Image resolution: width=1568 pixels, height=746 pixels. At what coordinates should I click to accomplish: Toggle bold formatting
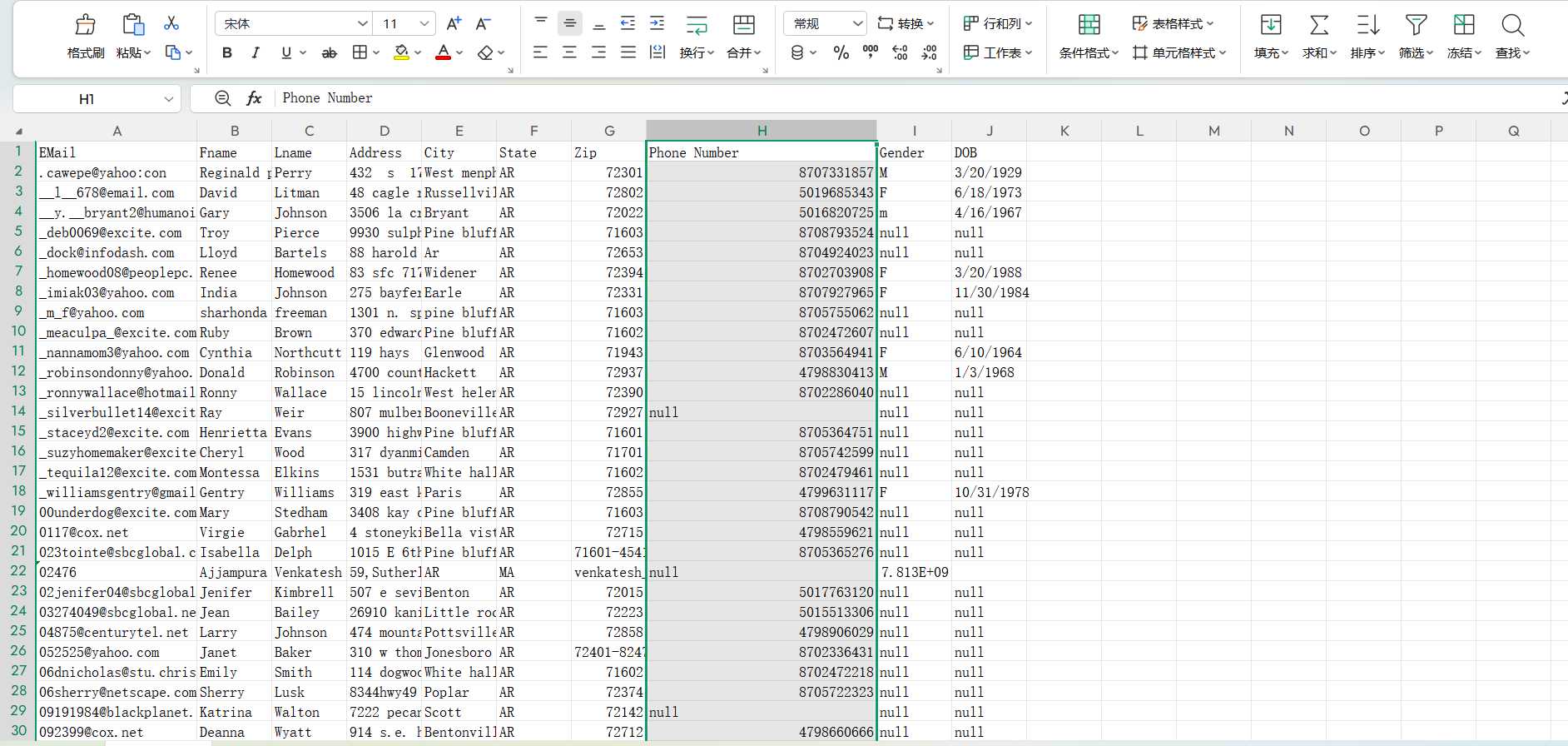pyautogui.click(x=226, y=52)
